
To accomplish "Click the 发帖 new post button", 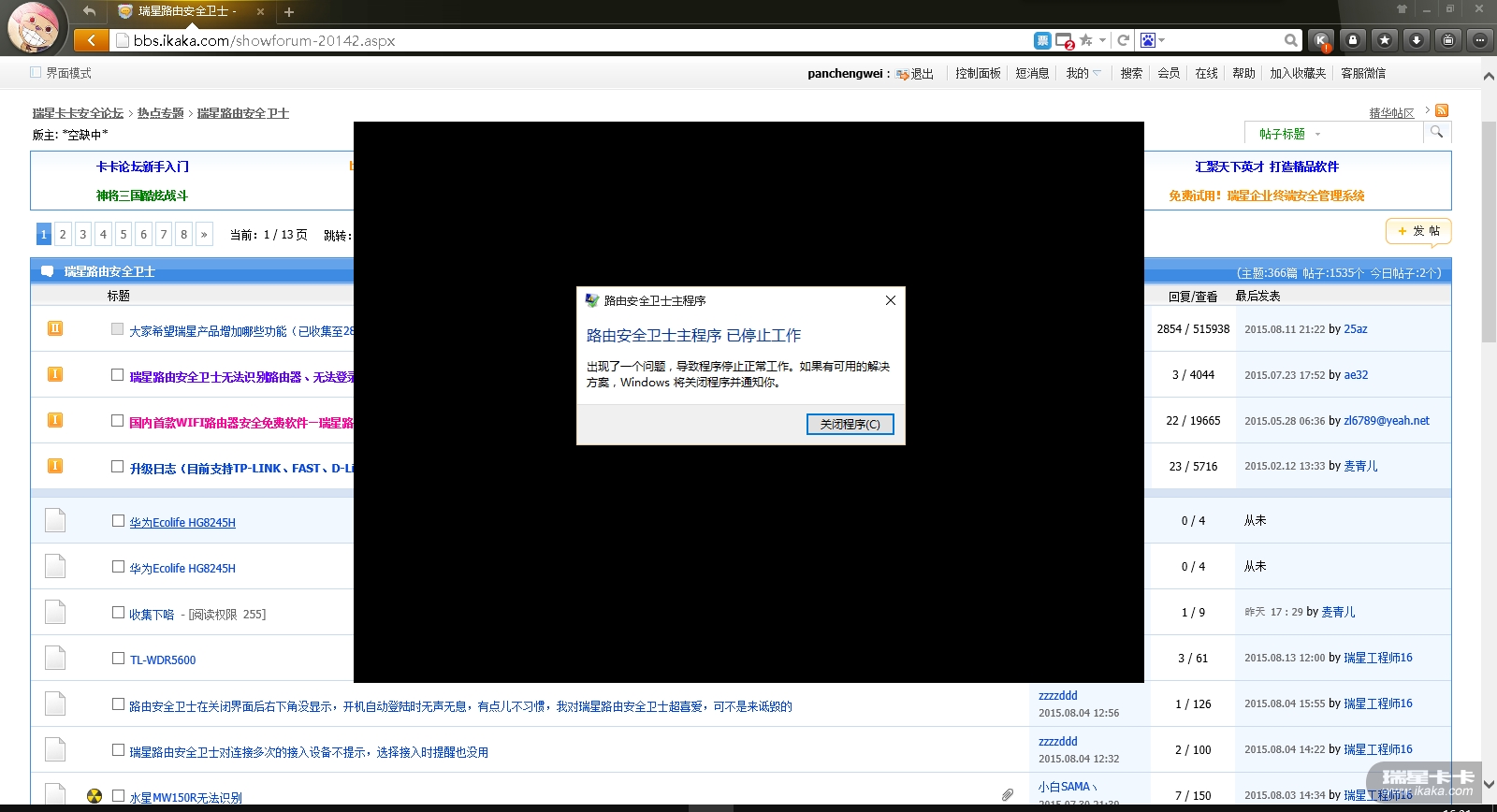I will (1418, 231).
